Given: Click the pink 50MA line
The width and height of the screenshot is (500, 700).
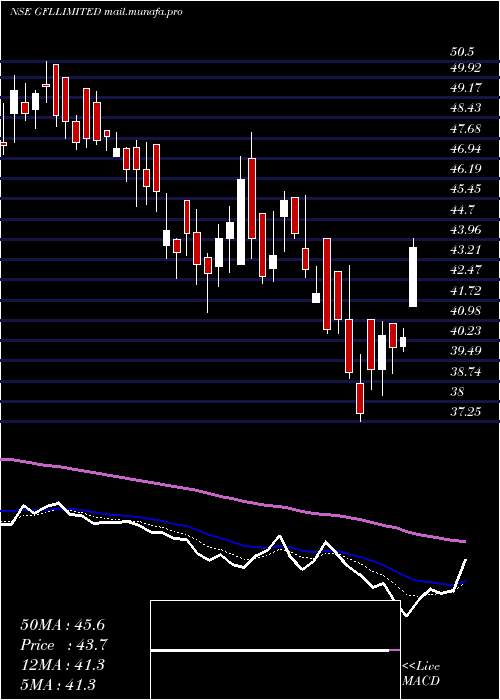Looking at the screenshot, I should pos(232,498).
